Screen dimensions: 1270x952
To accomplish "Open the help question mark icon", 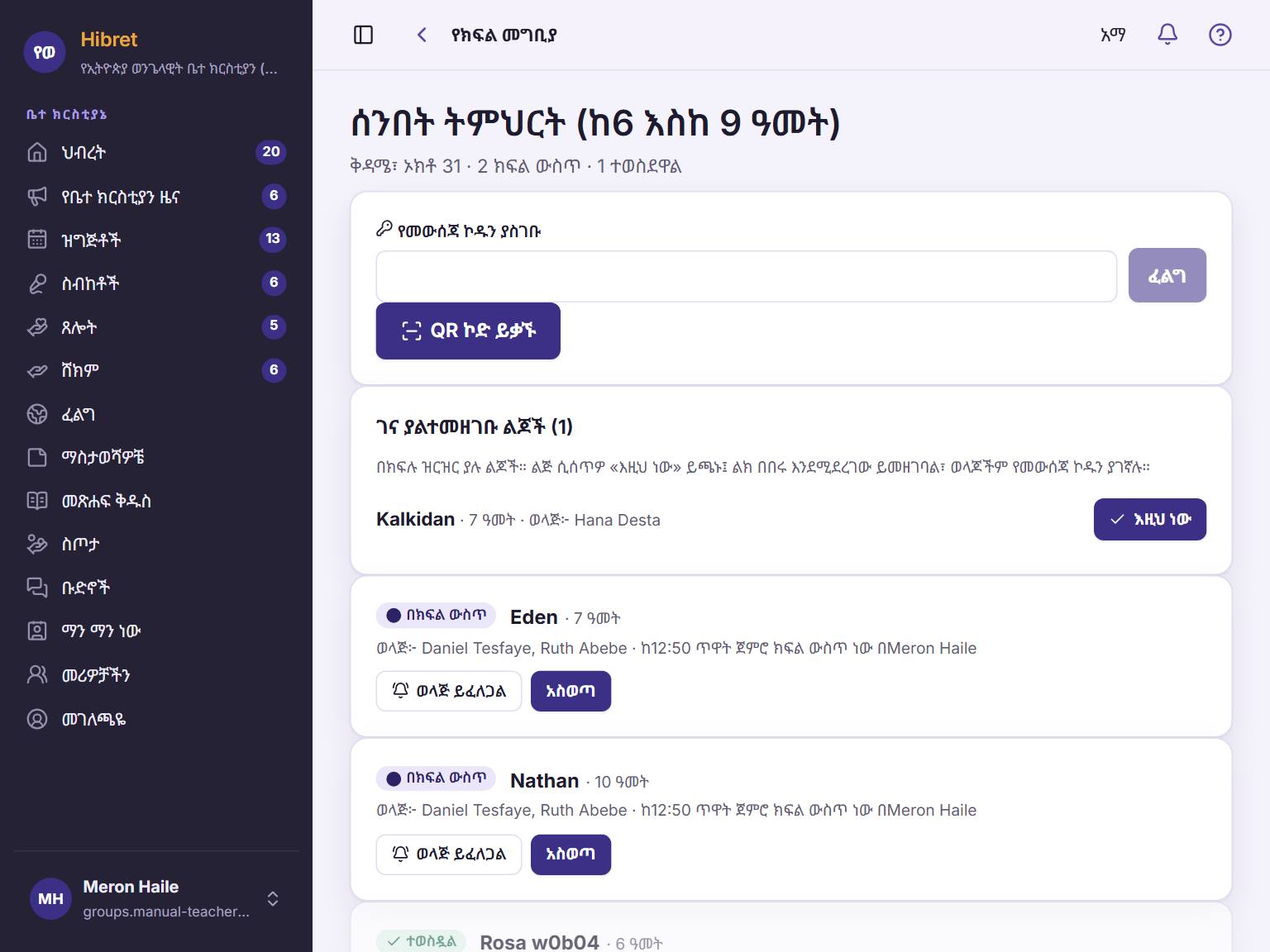I will click(1220, 35).
